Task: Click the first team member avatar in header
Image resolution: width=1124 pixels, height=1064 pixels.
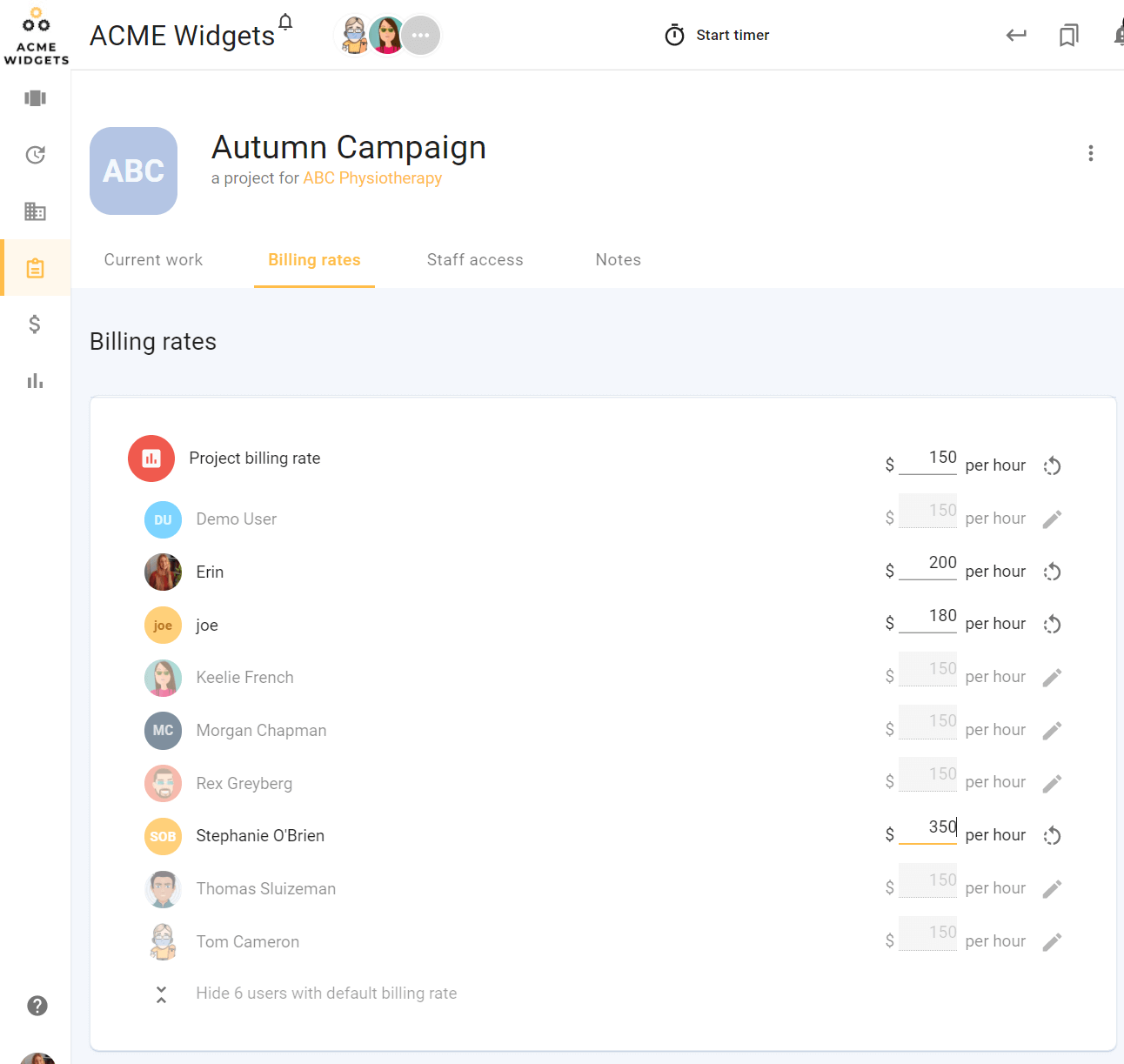Action: pyautogui.click(x=353, y=36)
